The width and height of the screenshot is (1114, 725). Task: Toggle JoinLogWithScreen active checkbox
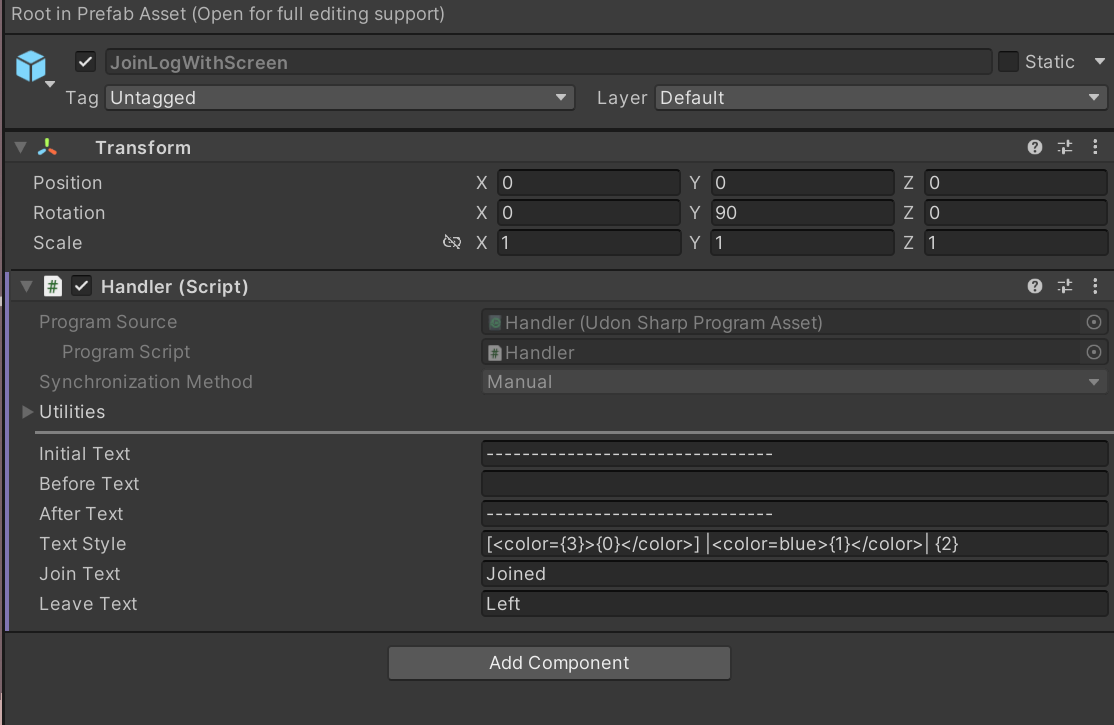click(86, 62)
